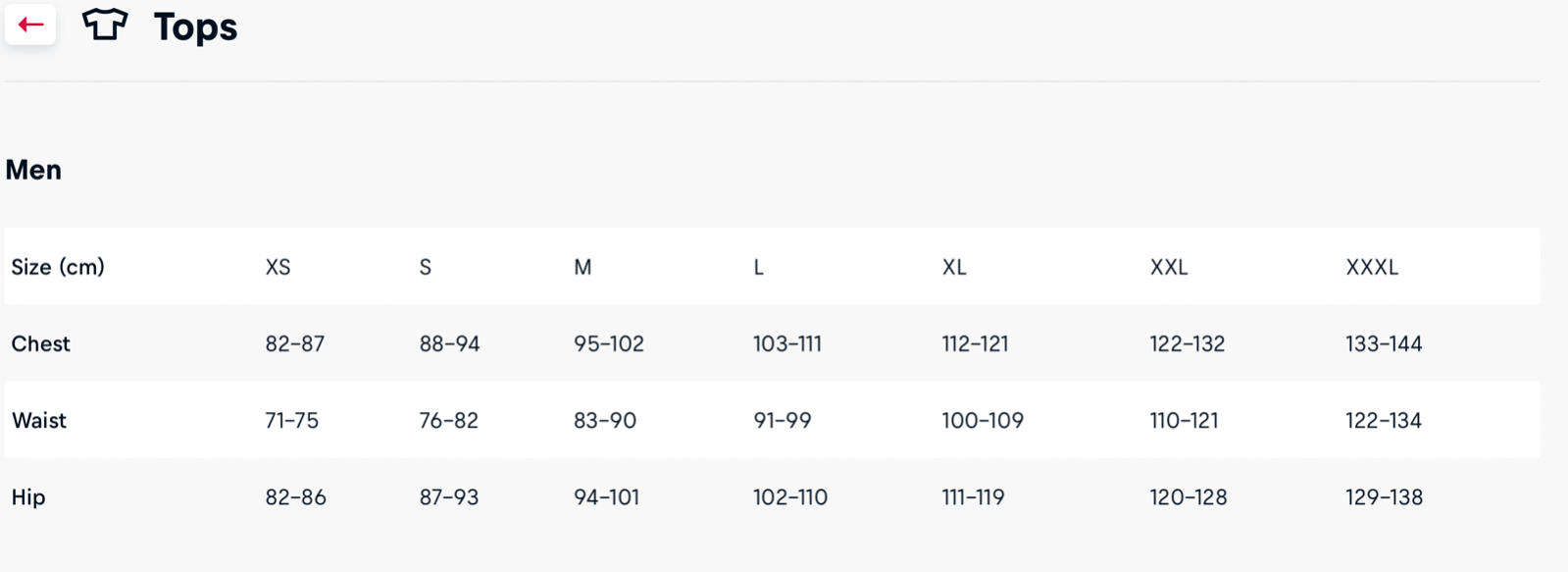This screenshot has height=572, width=1568.
Task: Select waist value 71–75 for XS
Action: pos(292,420)
